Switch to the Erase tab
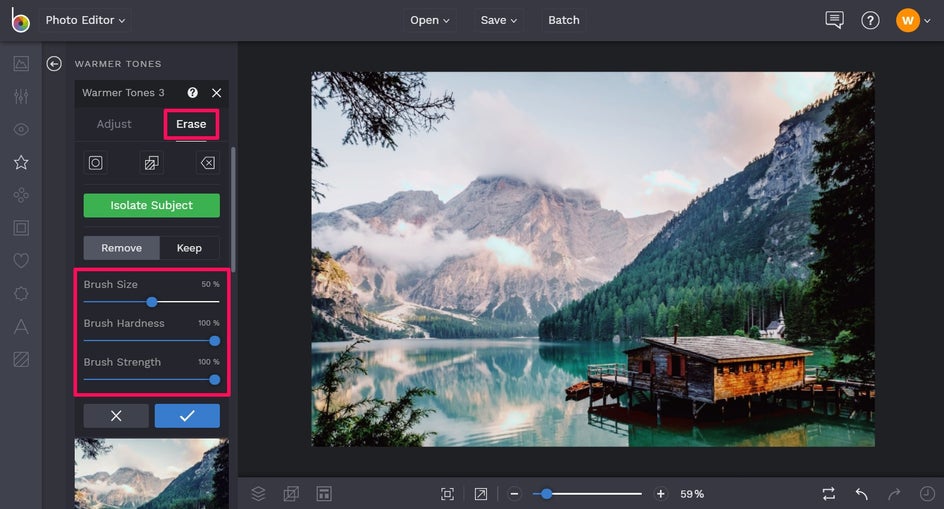The width and height of the screenshot is (944, 509). [x=191, y=123]
